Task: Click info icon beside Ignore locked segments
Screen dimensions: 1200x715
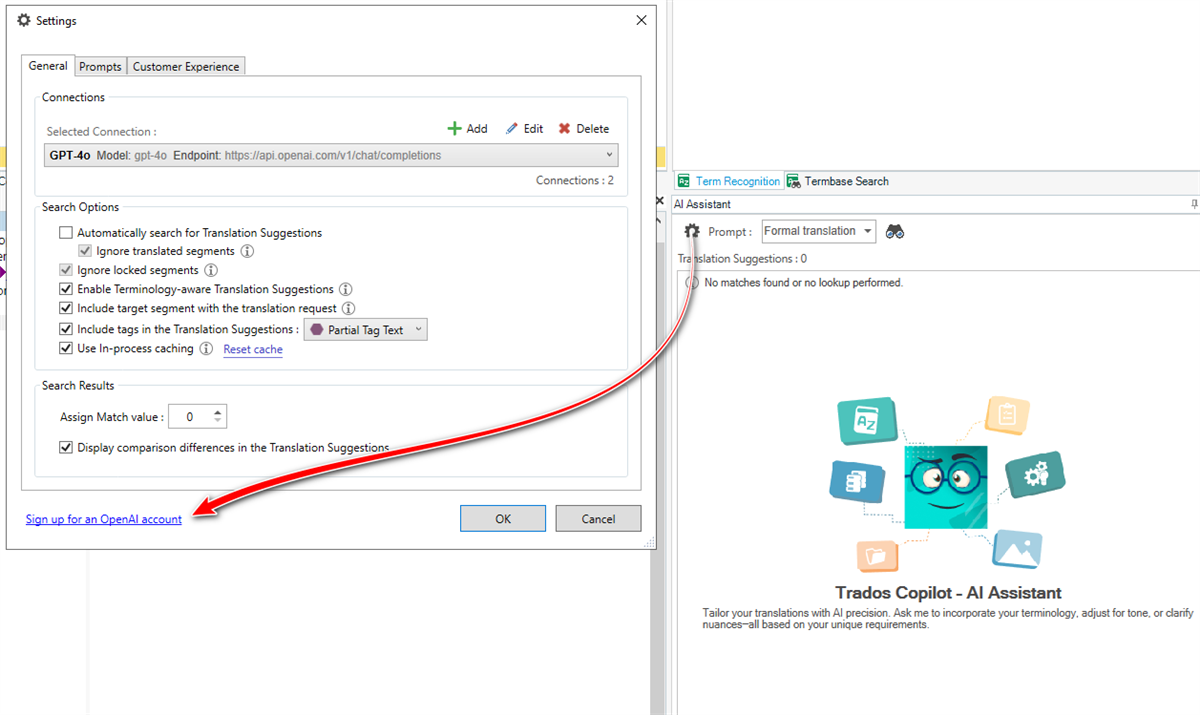Action: (211, 270)
